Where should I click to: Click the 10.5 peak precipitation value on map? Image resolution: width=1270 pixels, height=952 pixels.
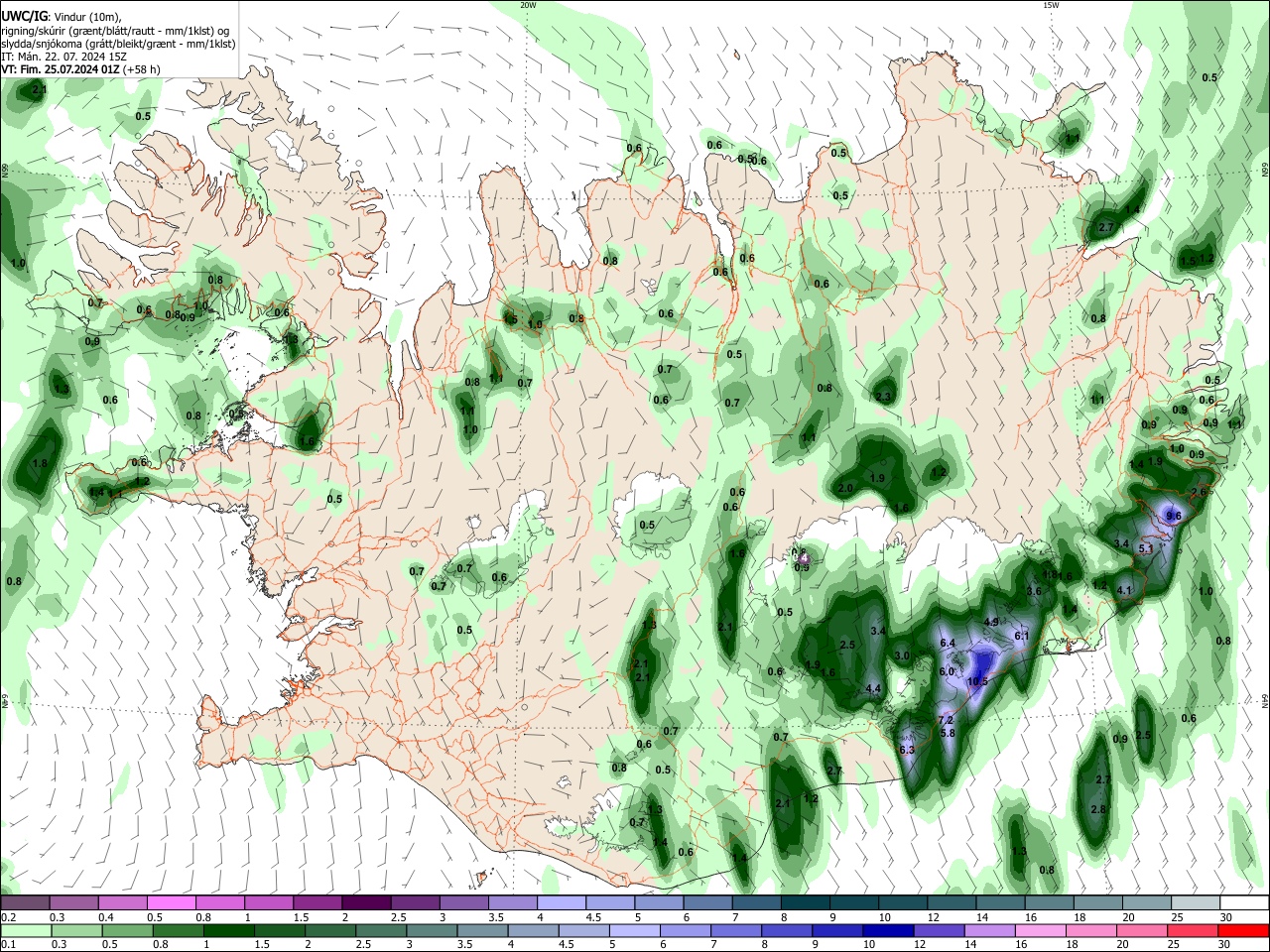[978, 681]
